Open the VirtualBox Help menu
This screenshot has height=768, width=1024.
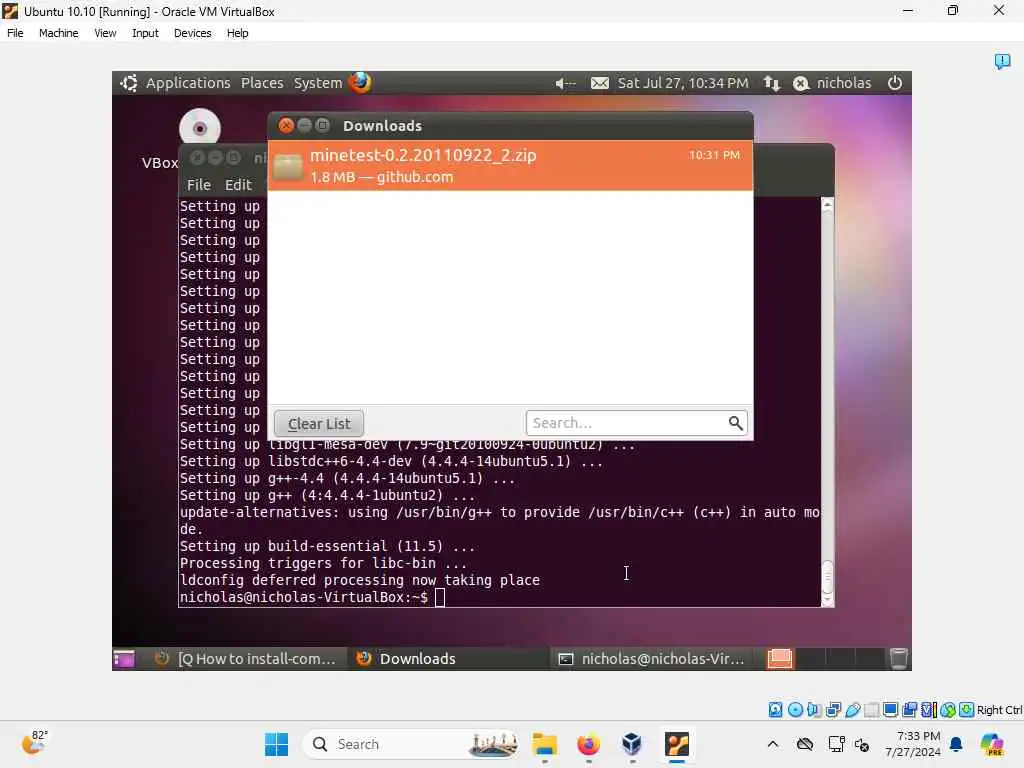click(237, 33)
